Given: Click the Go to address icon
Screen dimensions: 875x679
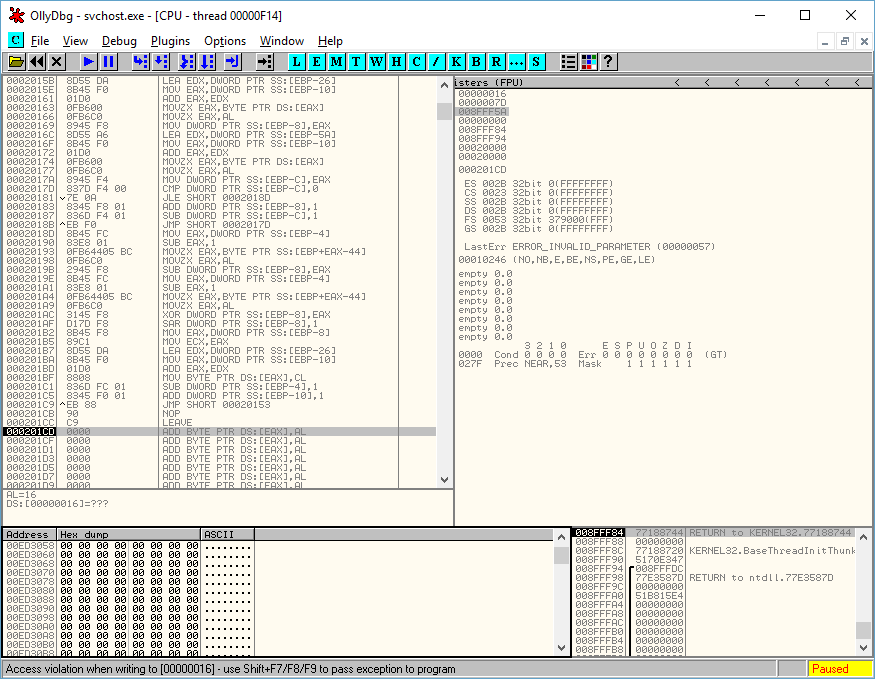Looking at the screenshot, I should coord(265,61).
